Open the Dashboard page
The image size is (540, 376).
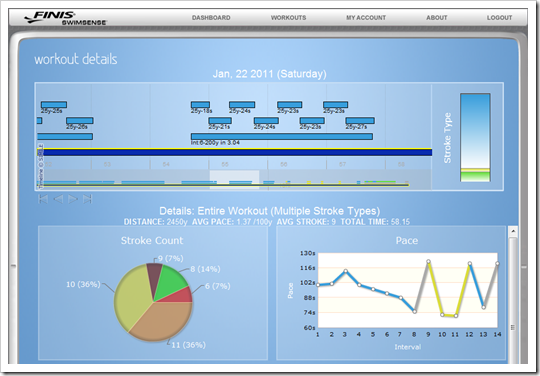point(211,18)
